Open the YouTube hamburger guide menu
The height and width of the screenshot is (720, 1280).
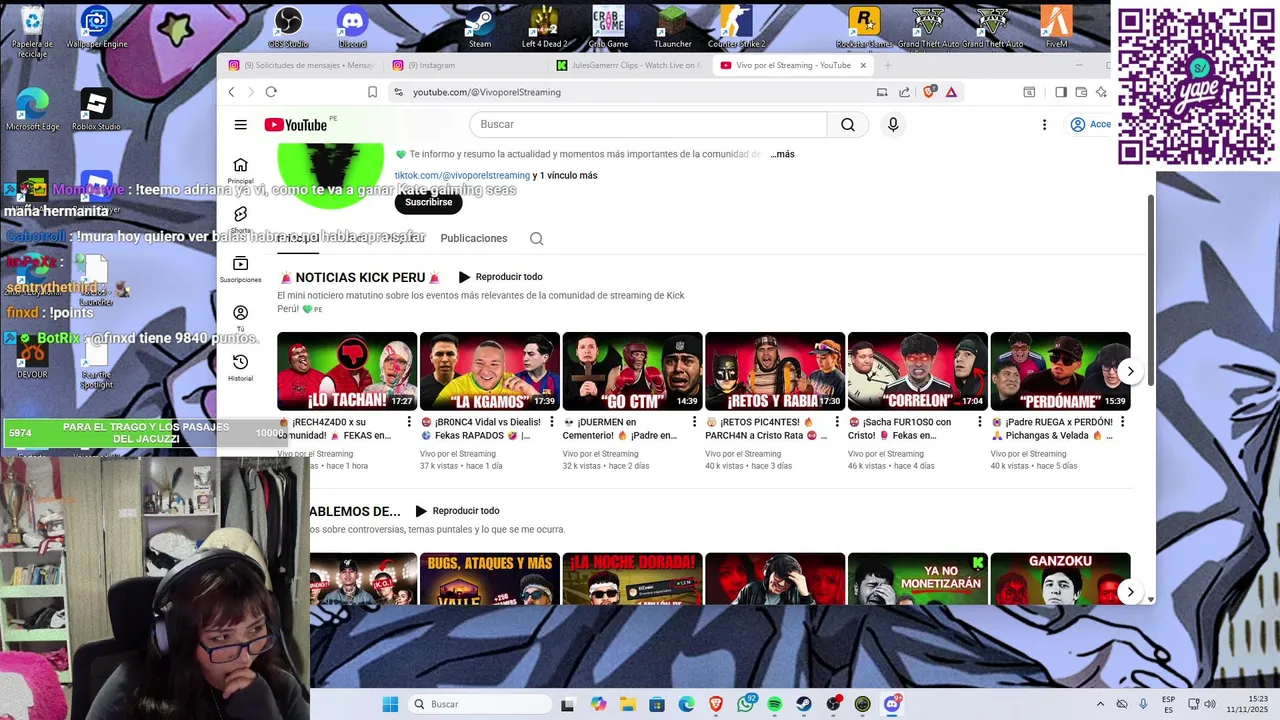[240, 125]
